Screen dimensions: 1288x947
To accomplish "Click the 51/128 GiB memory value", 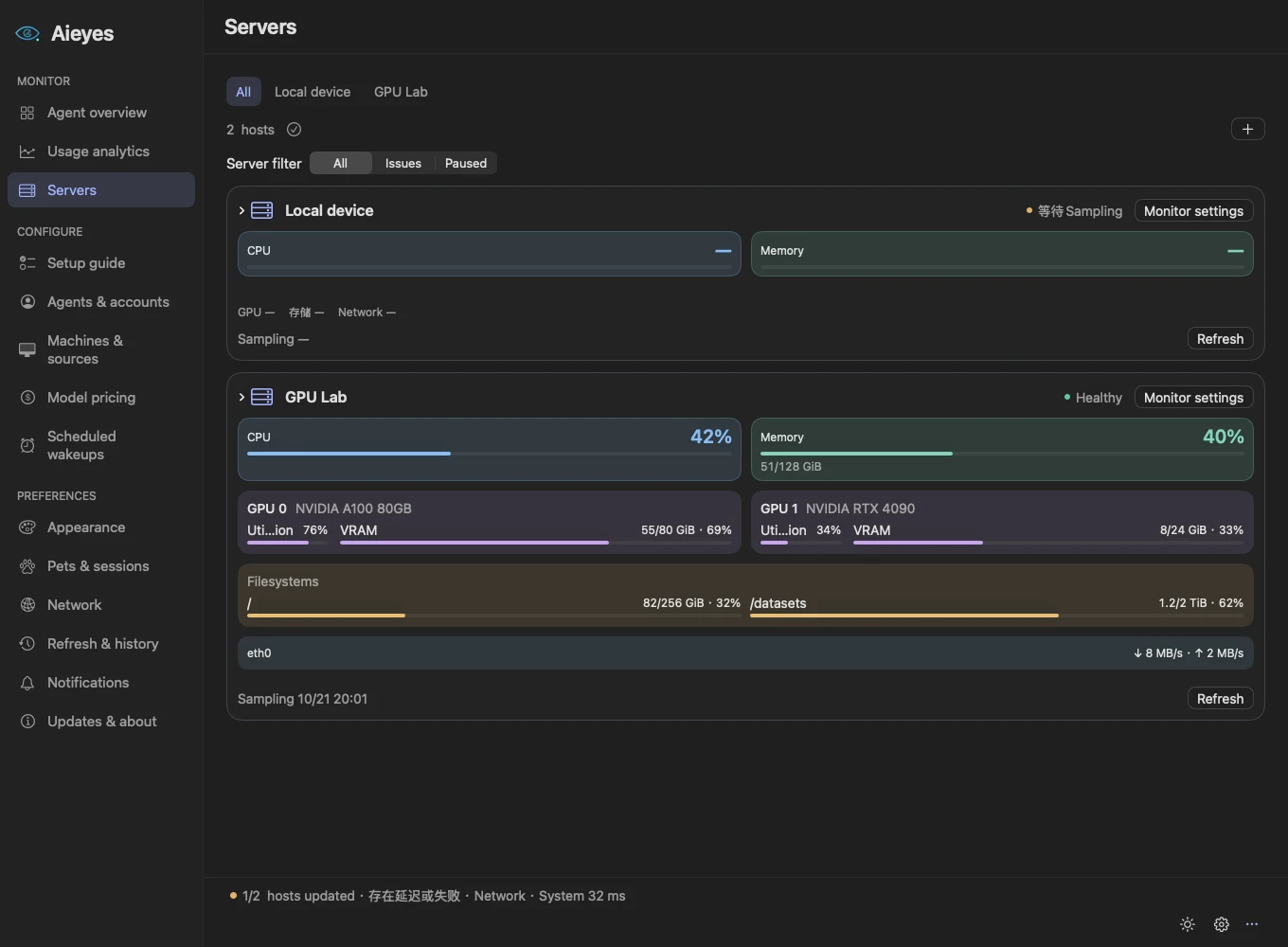I will point(791,467).
